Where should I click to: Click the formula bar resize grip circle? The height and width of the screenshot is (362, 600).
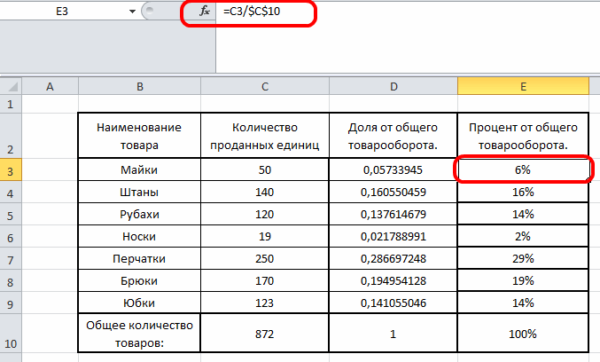tap(149, 10)
